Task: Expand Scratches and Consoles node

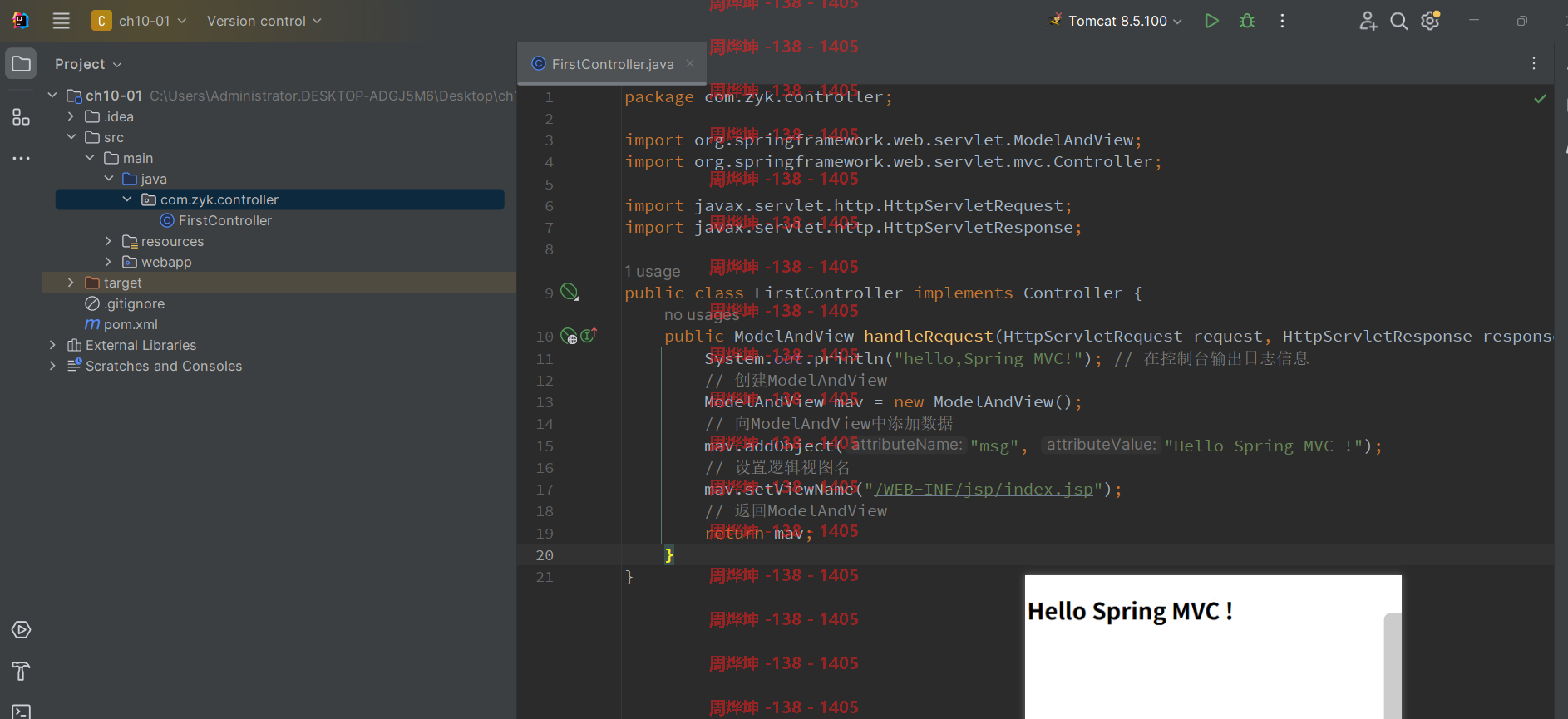Action: point(52,366)
